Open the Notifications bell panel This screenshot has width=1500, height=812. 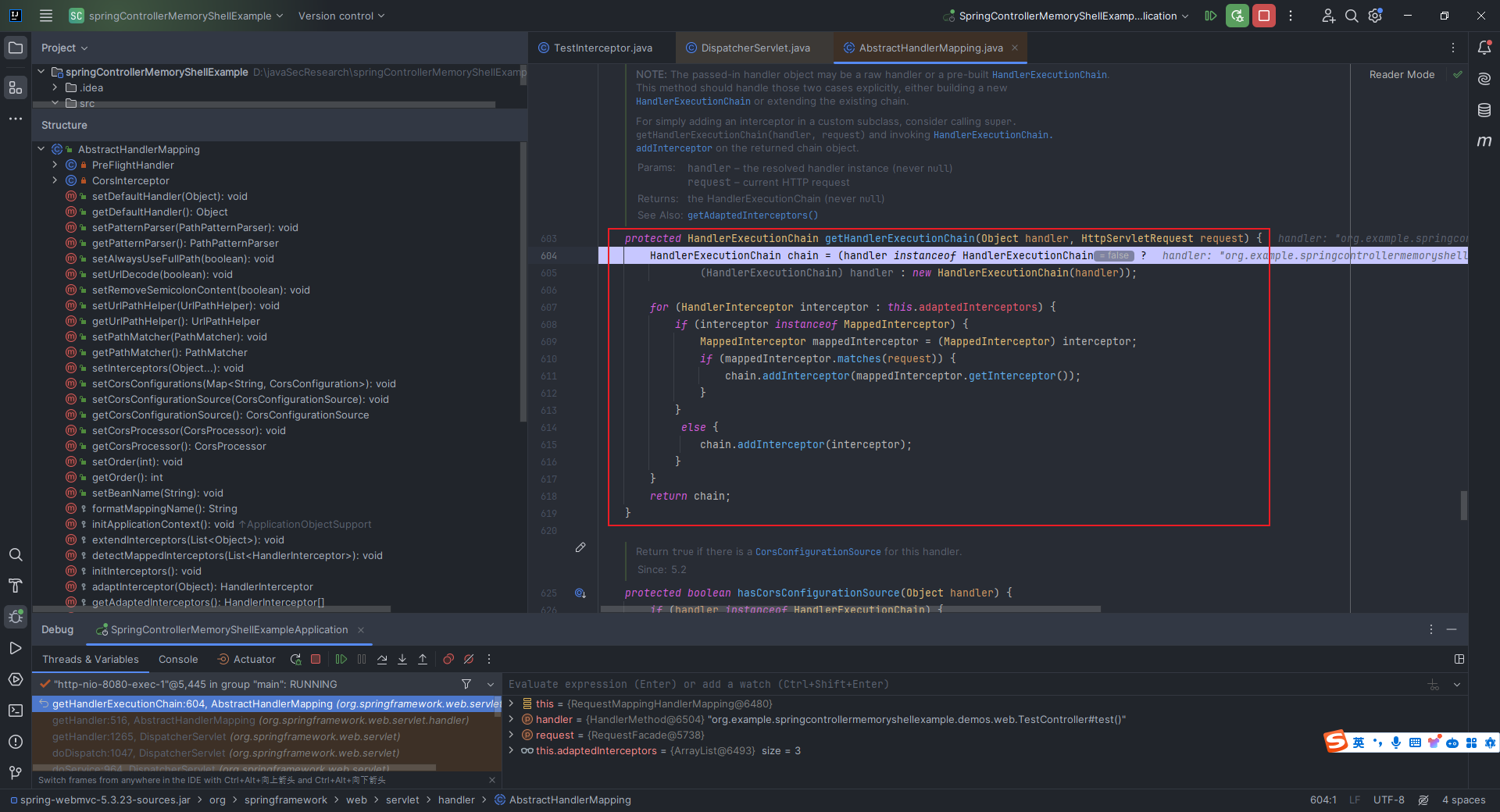tap(1484, 48)
